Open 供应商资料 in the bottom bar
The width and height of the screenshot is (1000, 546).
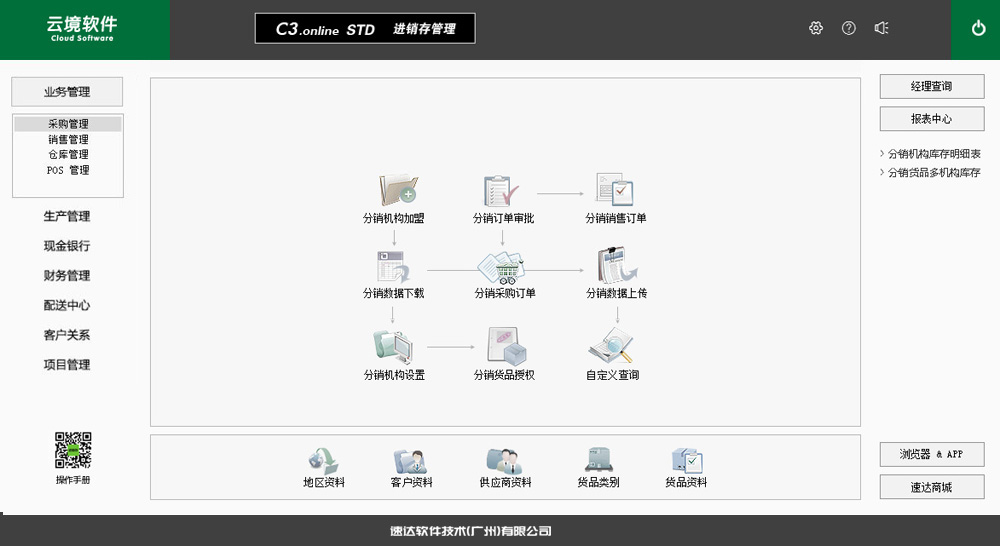point(505,461)
